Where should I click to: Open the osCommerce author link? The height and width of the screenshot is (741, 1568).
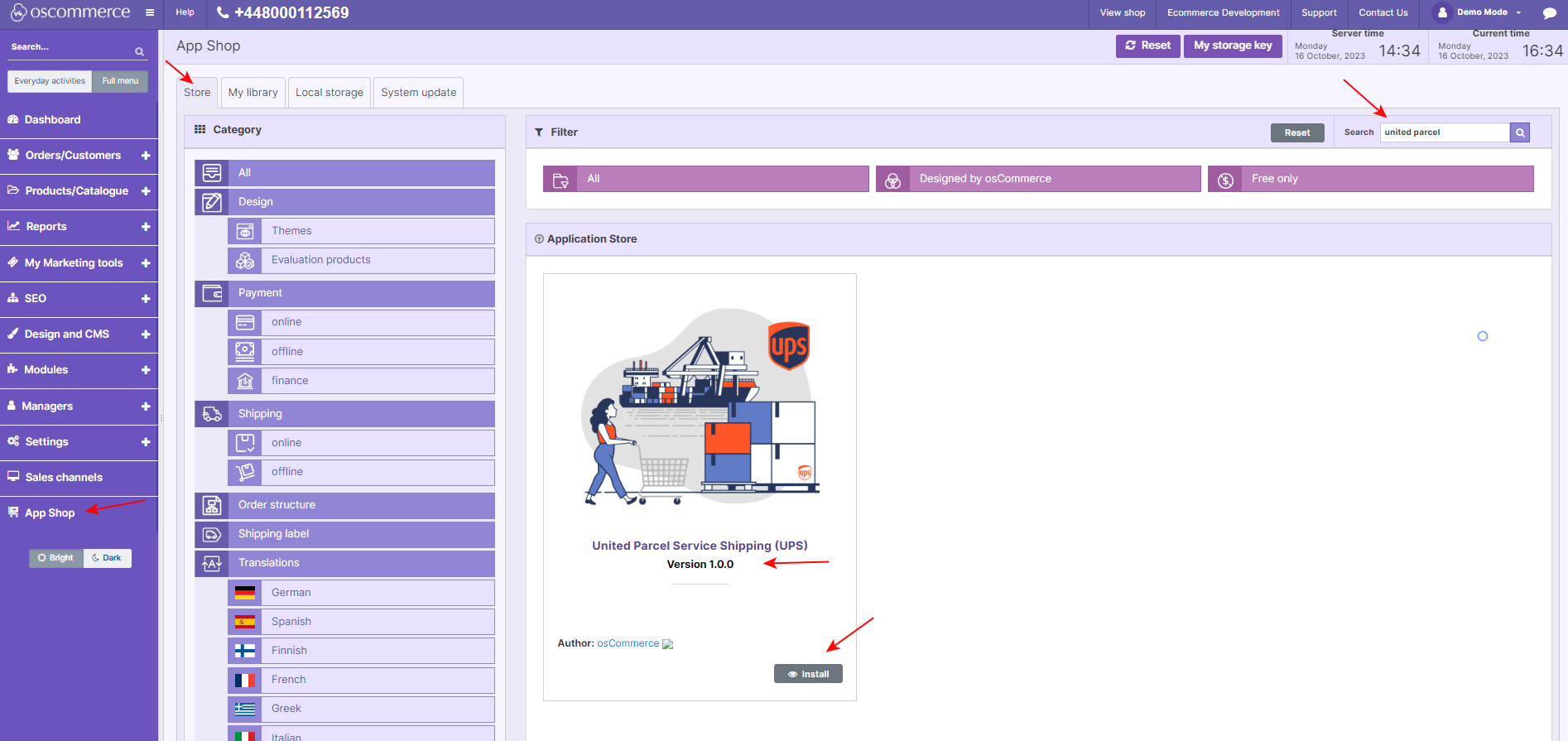point(628,643)
